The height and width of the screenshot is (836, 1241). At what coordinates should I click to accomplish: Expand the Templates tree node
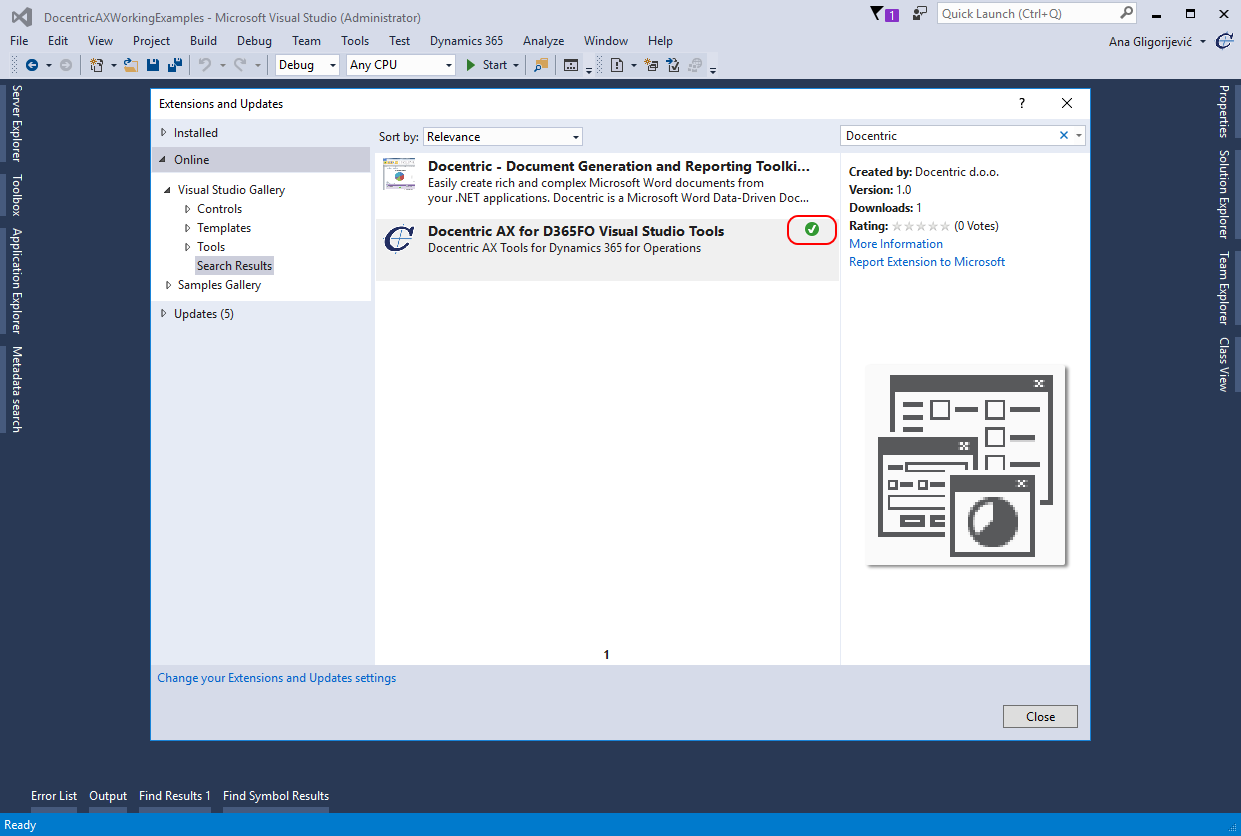point(187,228)
